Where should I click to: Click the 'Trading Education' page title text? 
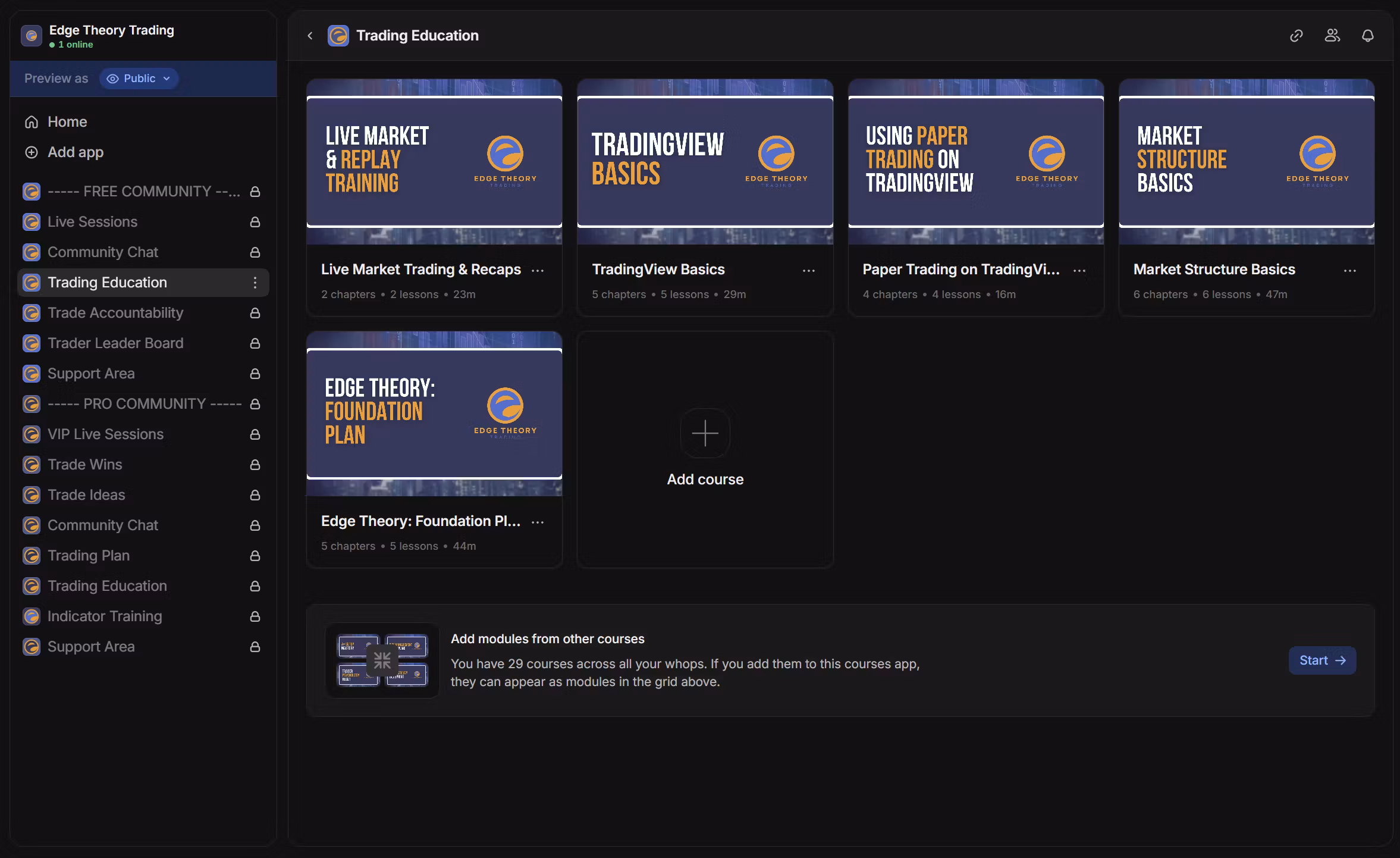click(418, 36)
